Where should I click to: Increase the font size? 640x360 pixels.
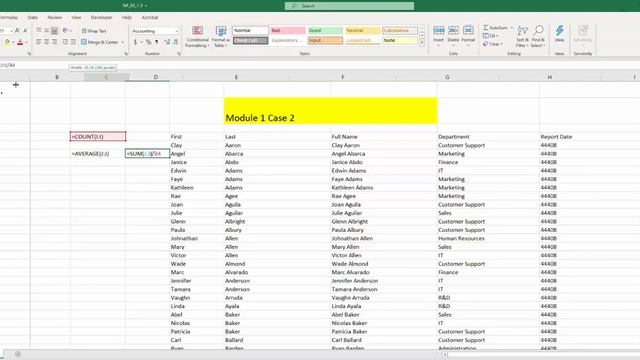point(17,31)
